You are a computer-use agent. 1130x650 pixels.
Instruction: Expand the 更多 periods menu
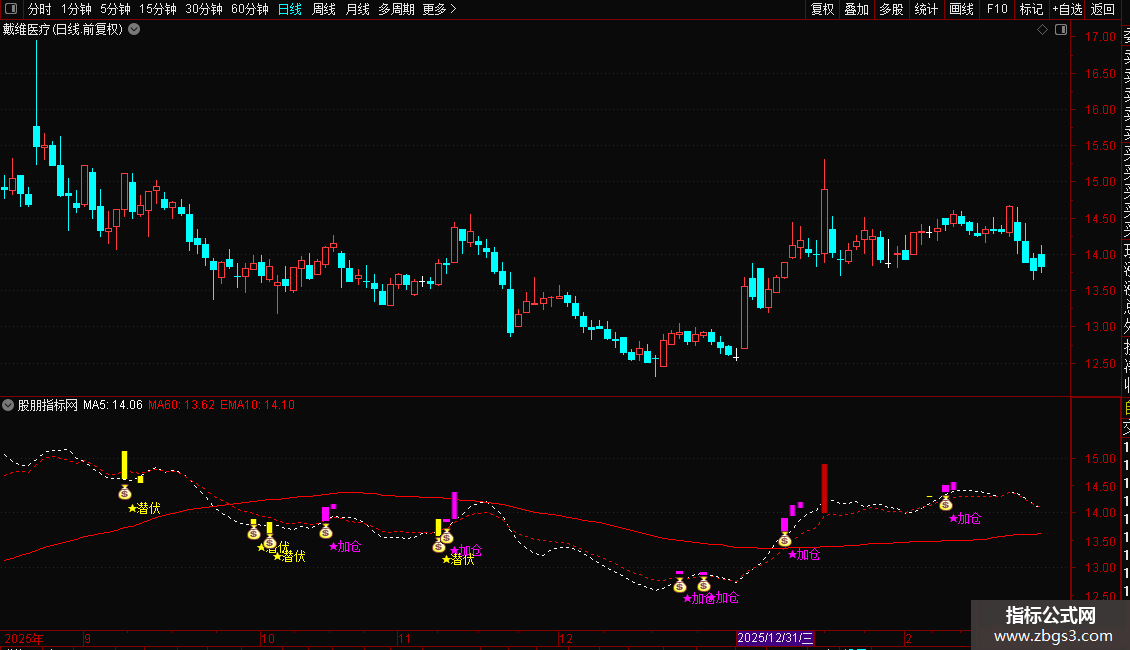click(x=440, y=9)
